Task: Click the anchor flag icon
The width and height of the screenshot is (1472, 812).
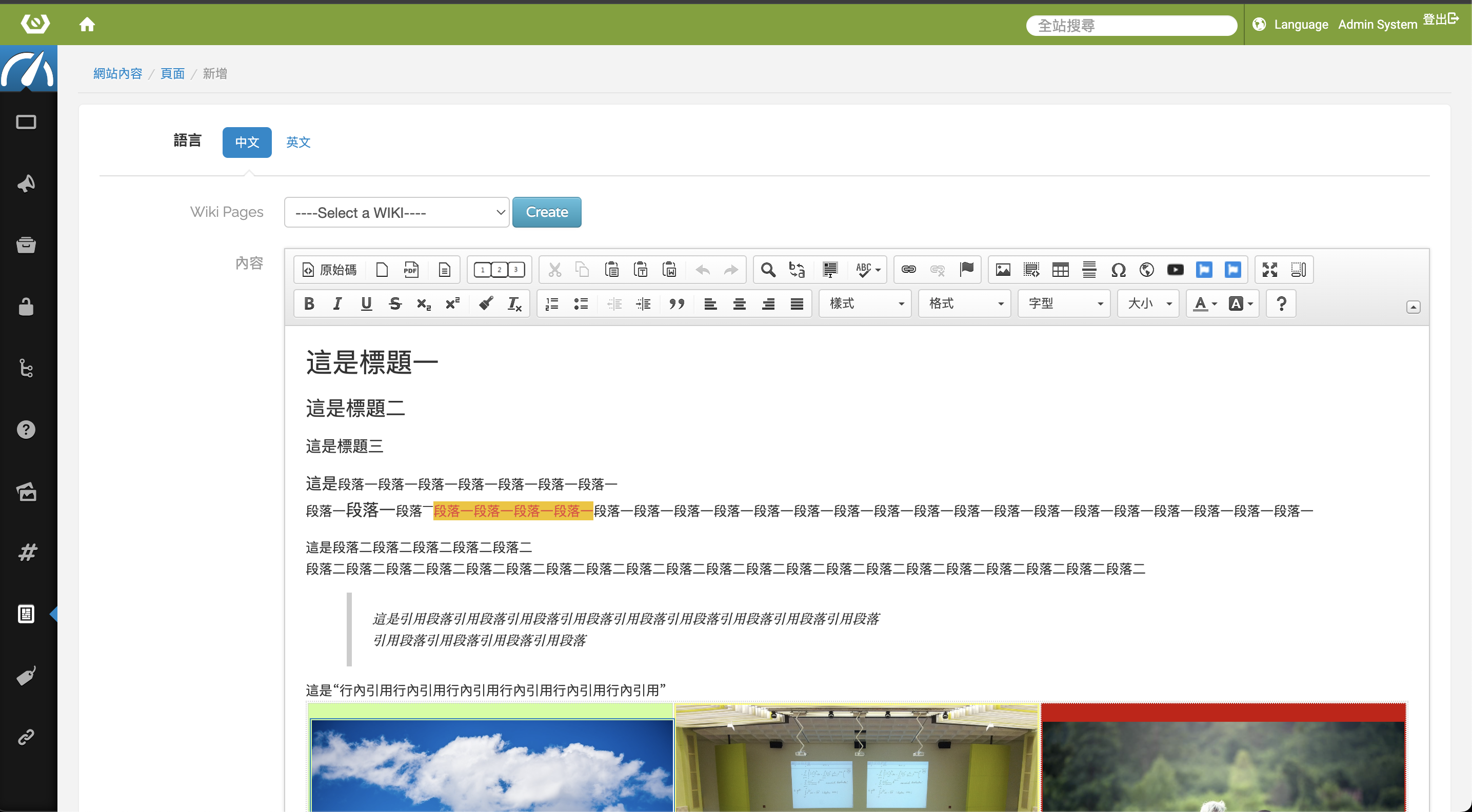Action: (967, 270)
